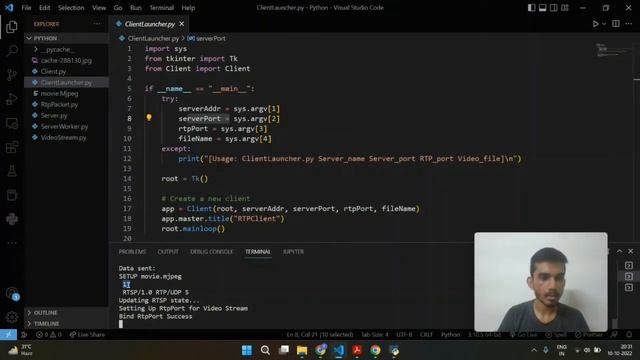Open taskbar Search icon
Viewport: 640px width, 360px height.
[265, 350]
